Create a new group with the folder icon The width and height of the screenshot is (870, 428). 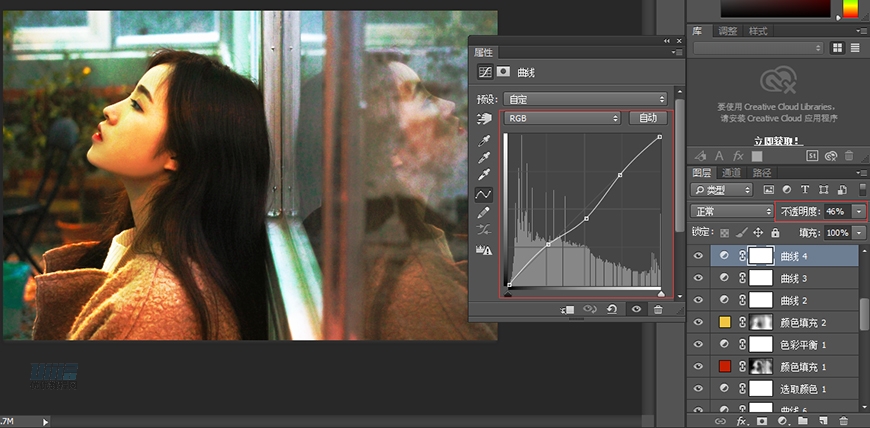click(802, 422)
